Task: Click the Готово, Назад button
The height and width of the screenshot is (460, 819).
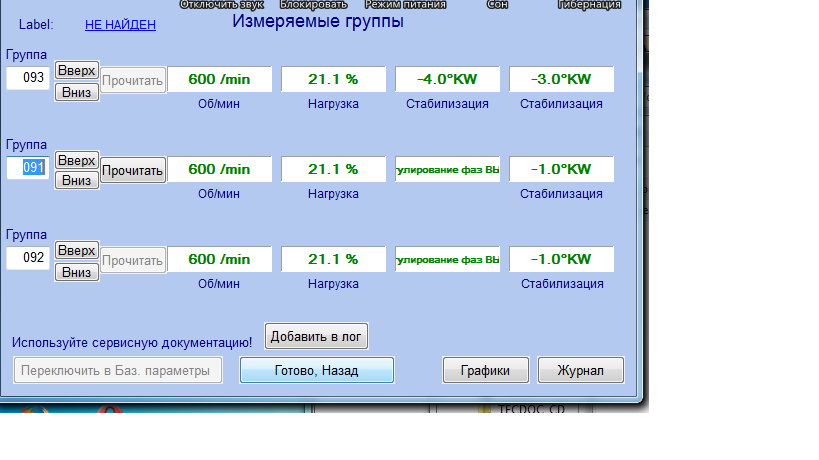Action: pos(316,370)
